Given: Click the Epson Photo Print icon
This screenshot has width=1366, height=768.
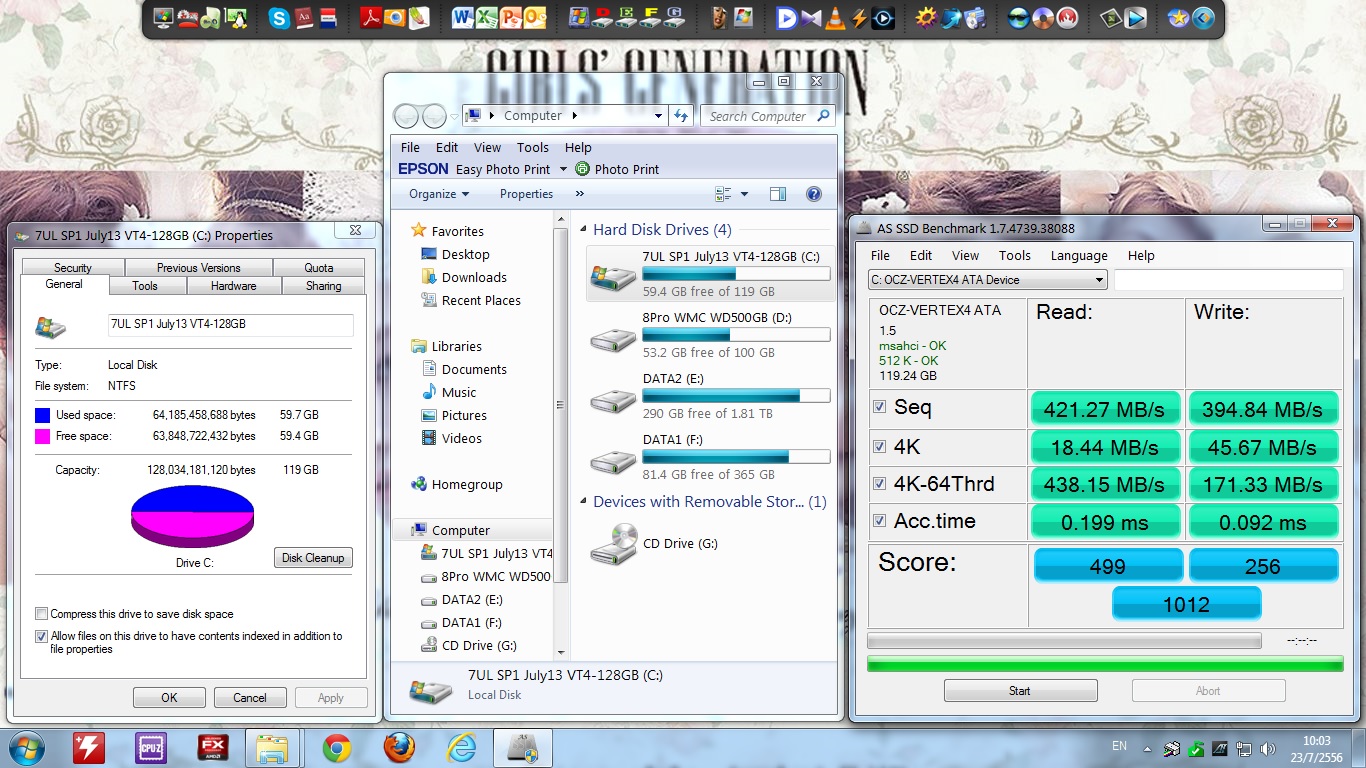Looking at the screenshot, I should [x=583, y=169].
